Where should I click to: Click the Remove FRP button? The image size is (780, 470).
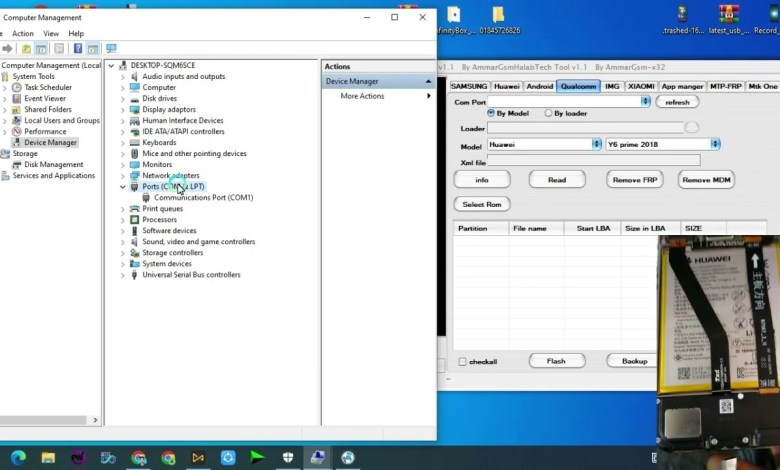634,180
